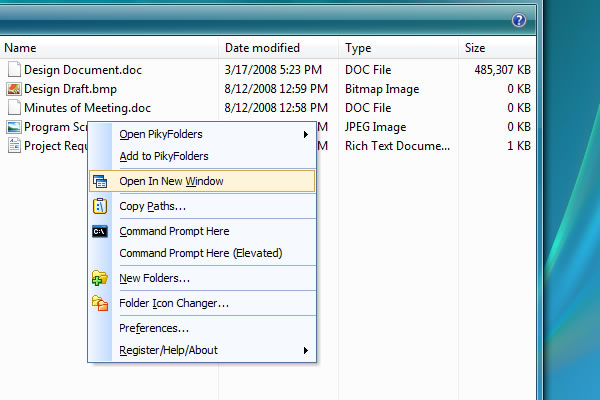The width and height of the screenshot is (600, 400).
Task: Click the Design Document.doc file icon
Action: (x=14, y=70)
